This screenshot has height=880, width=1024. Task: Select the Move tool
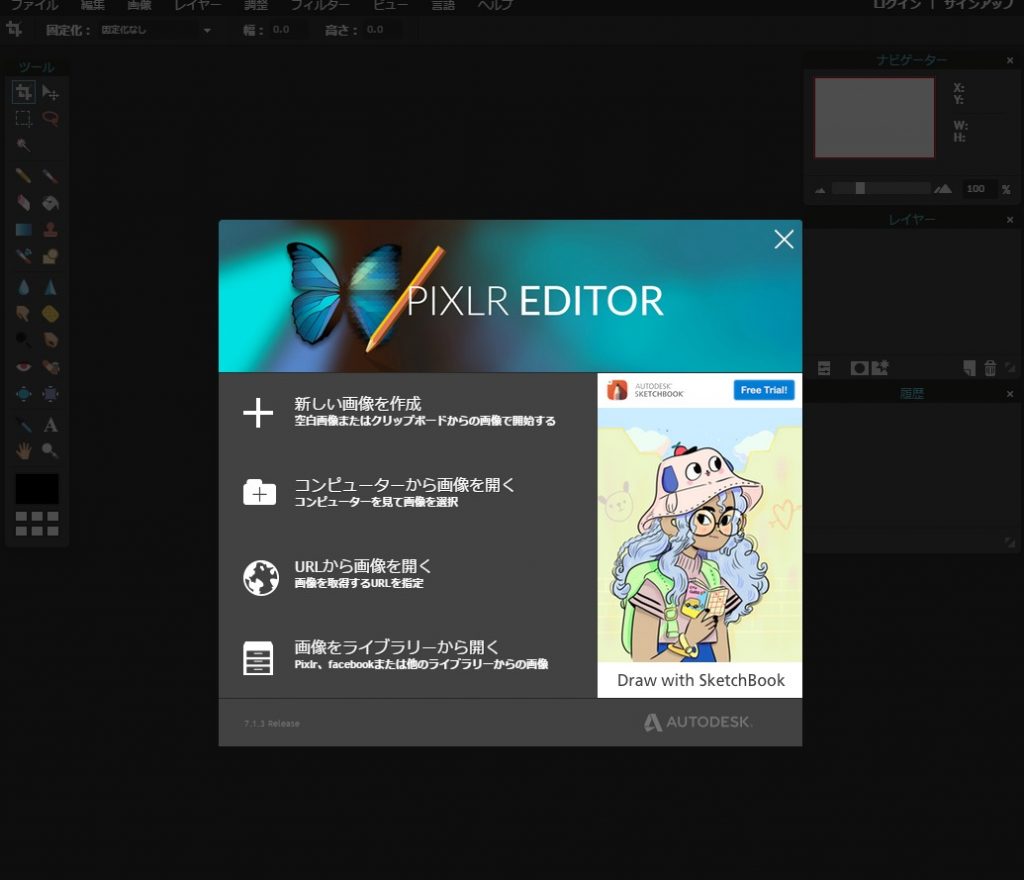tap(50, 93)
